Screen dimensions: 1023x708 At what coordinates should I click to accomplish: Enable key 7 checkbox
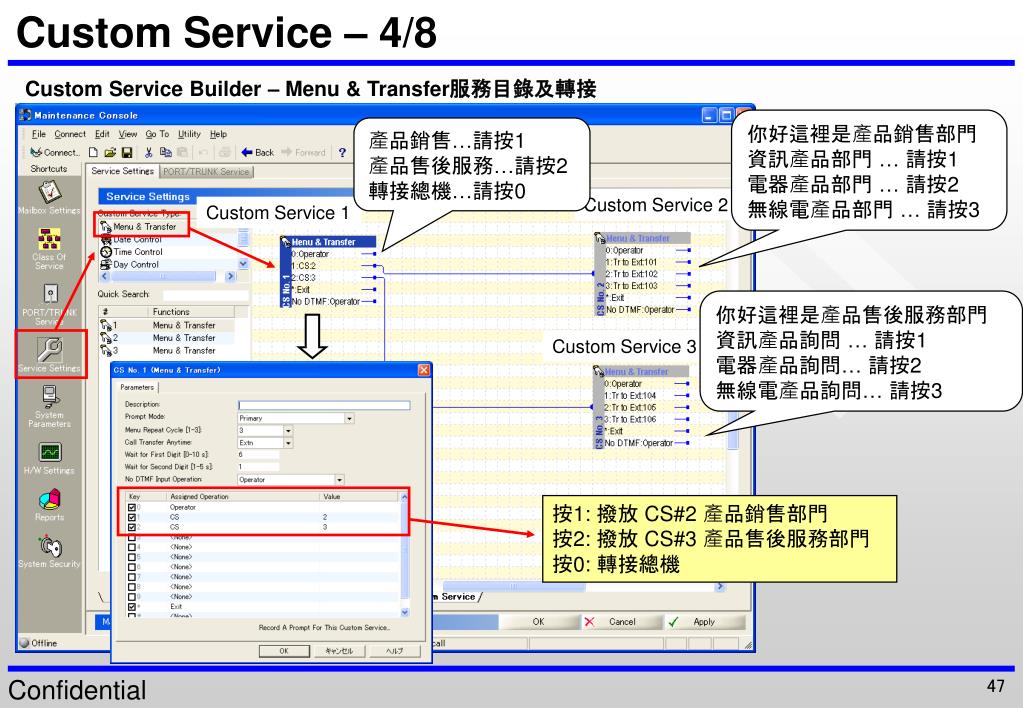click(132, 576)
